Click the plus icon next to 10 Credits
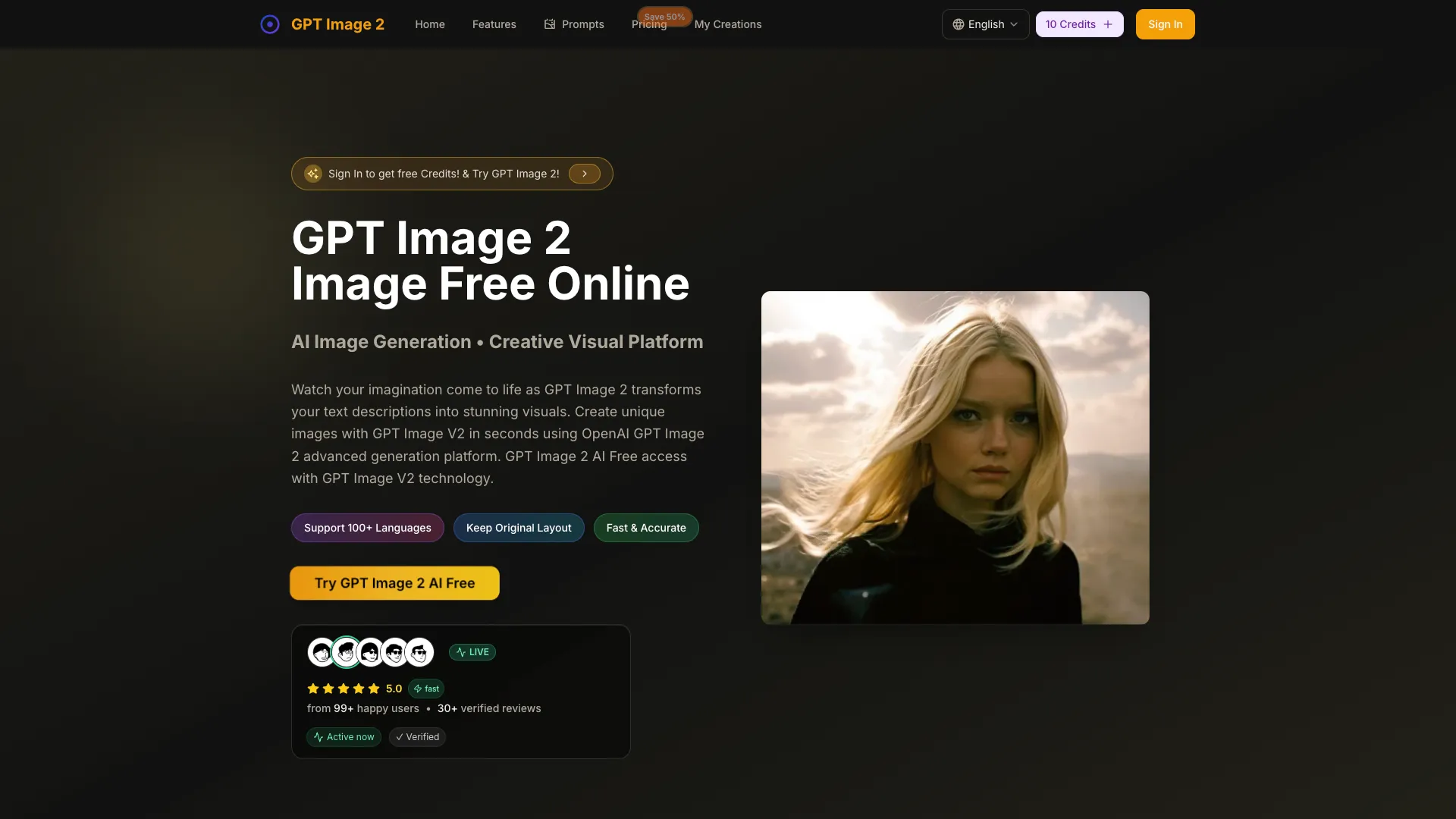Image resolution: width=1456 pixels, height=819 pixels. coord(1106,24)
